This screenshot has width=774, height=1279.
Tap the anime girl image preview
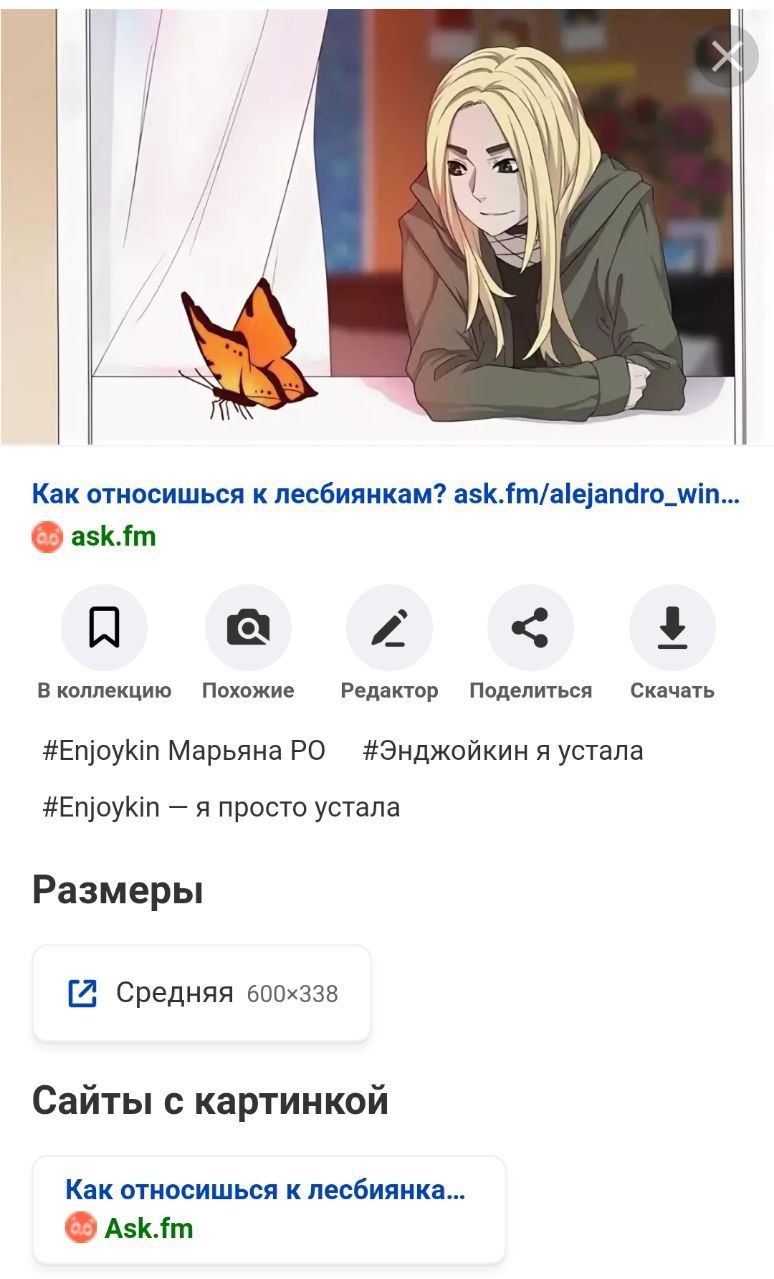pyautogui.click(x=387, y=225)
